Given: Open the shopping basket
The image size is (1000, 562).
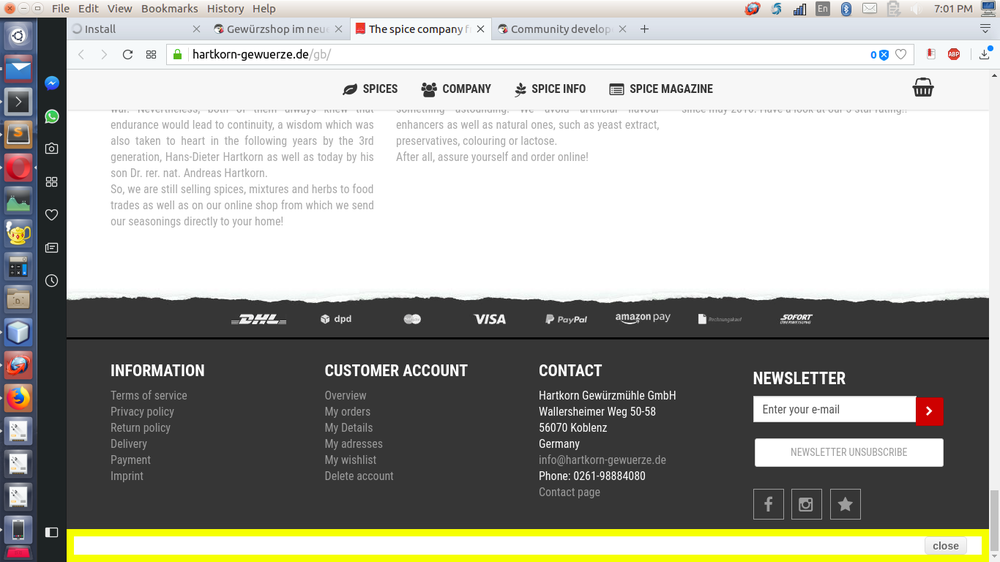Looking at the screenshot, I should pos(923,87).
